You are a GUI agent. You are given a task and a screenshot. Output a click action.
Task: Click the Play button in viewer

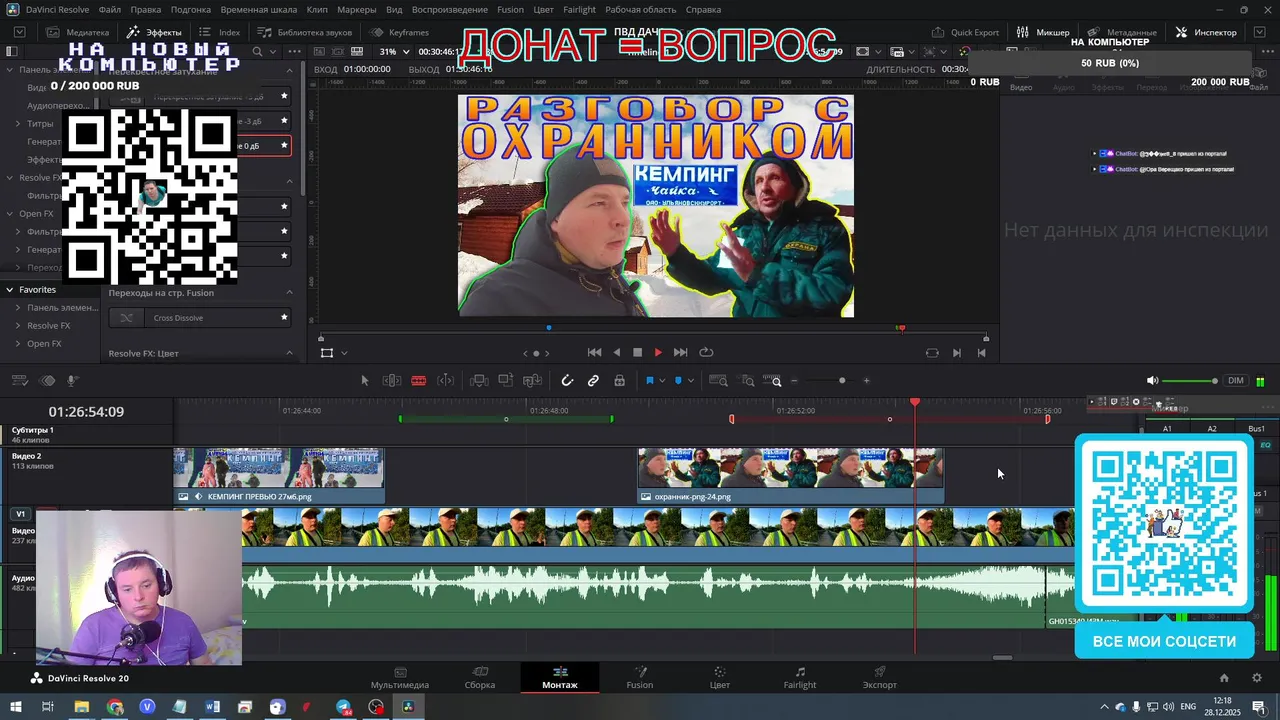658,352
